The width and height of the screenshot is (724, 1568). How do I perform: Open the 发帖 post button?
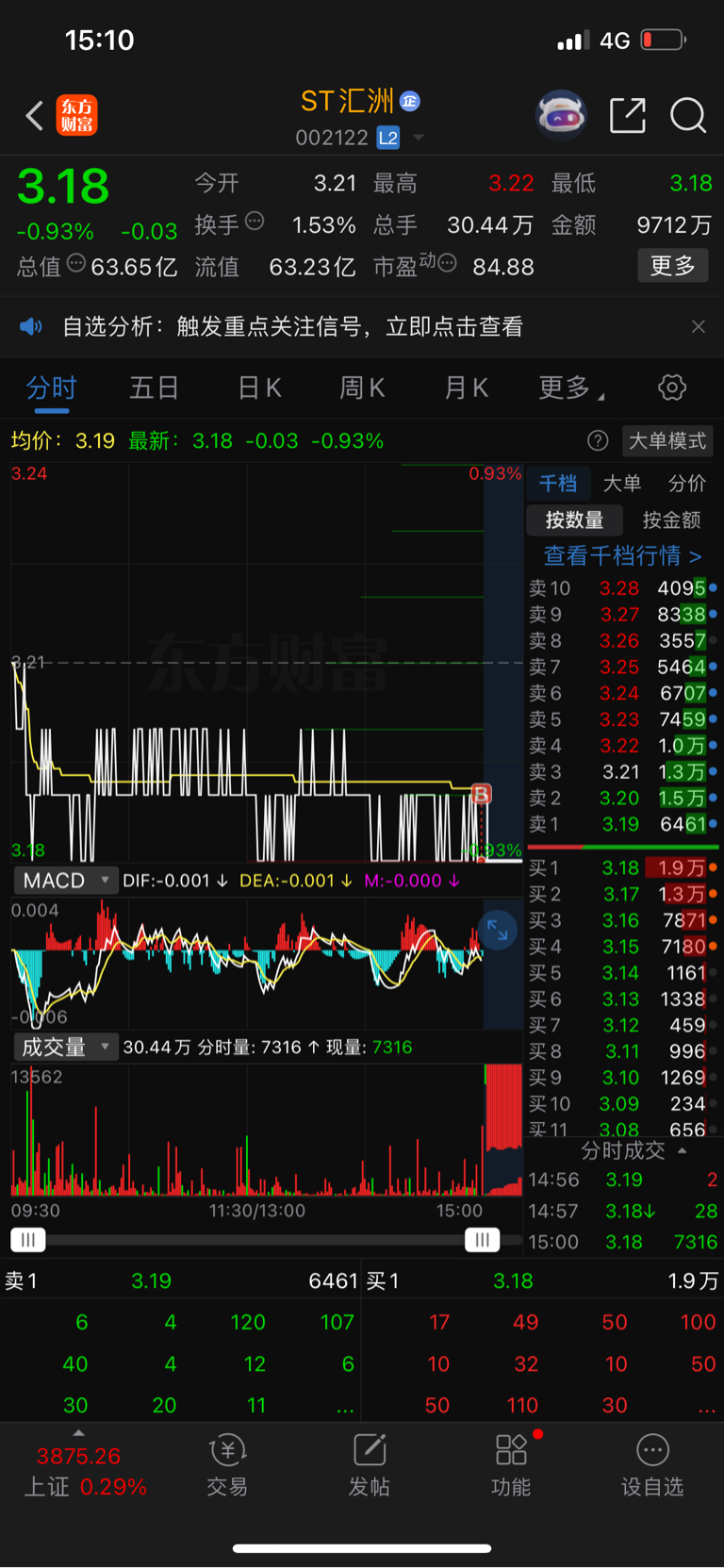(370, 1466)
